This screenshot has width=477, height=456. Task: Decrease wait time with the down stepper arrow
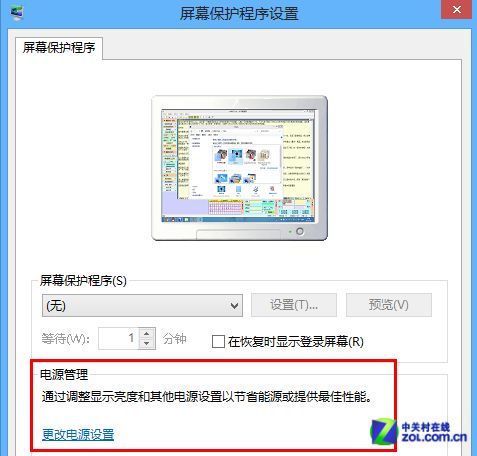[x=147, y=344]
